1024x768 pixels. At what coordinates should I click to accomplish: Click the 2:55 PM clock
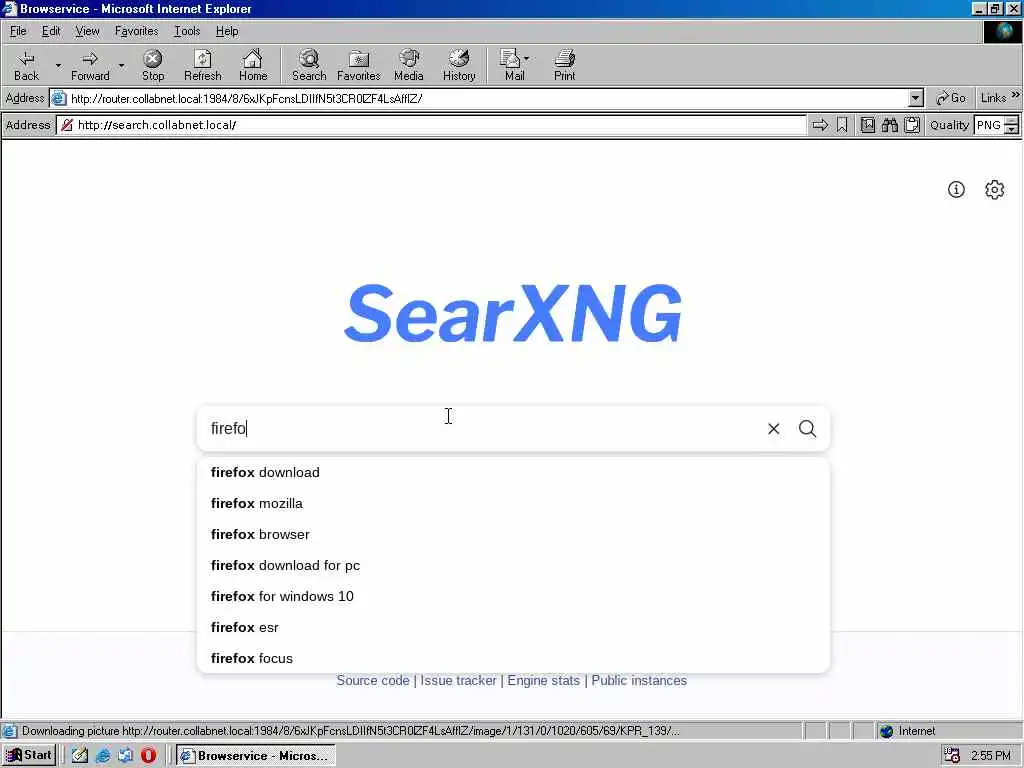[x=990, y=756]
